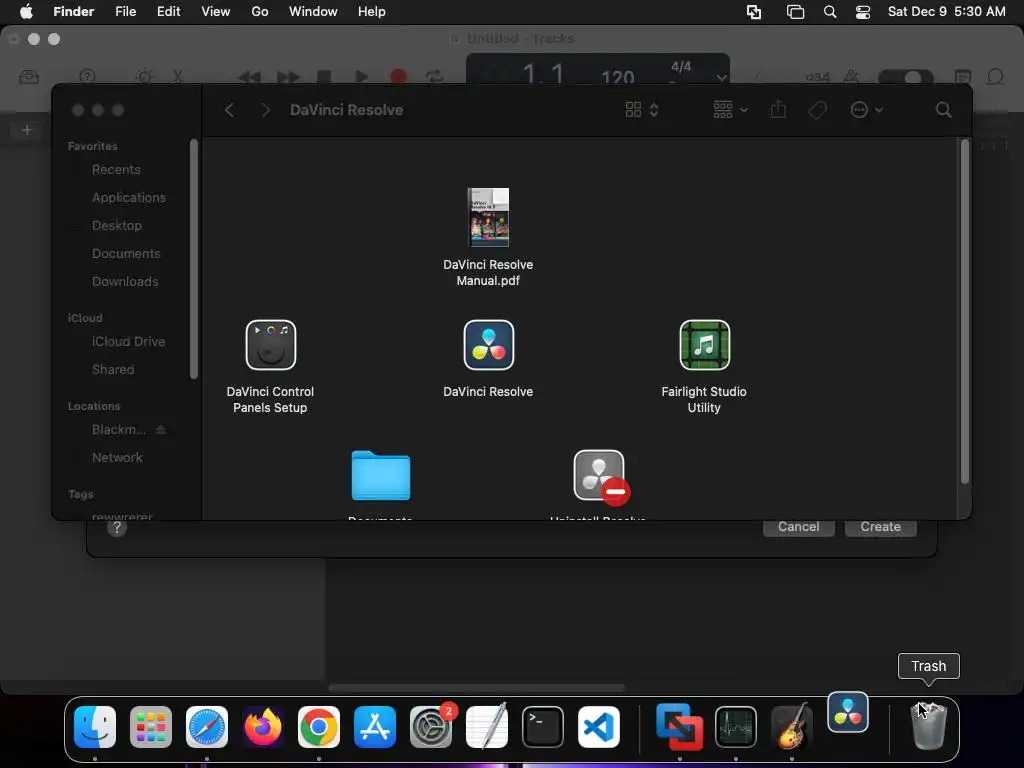
Task: Open Finder search magnifier
Action: pyautogui.click(x=943, y=110)
